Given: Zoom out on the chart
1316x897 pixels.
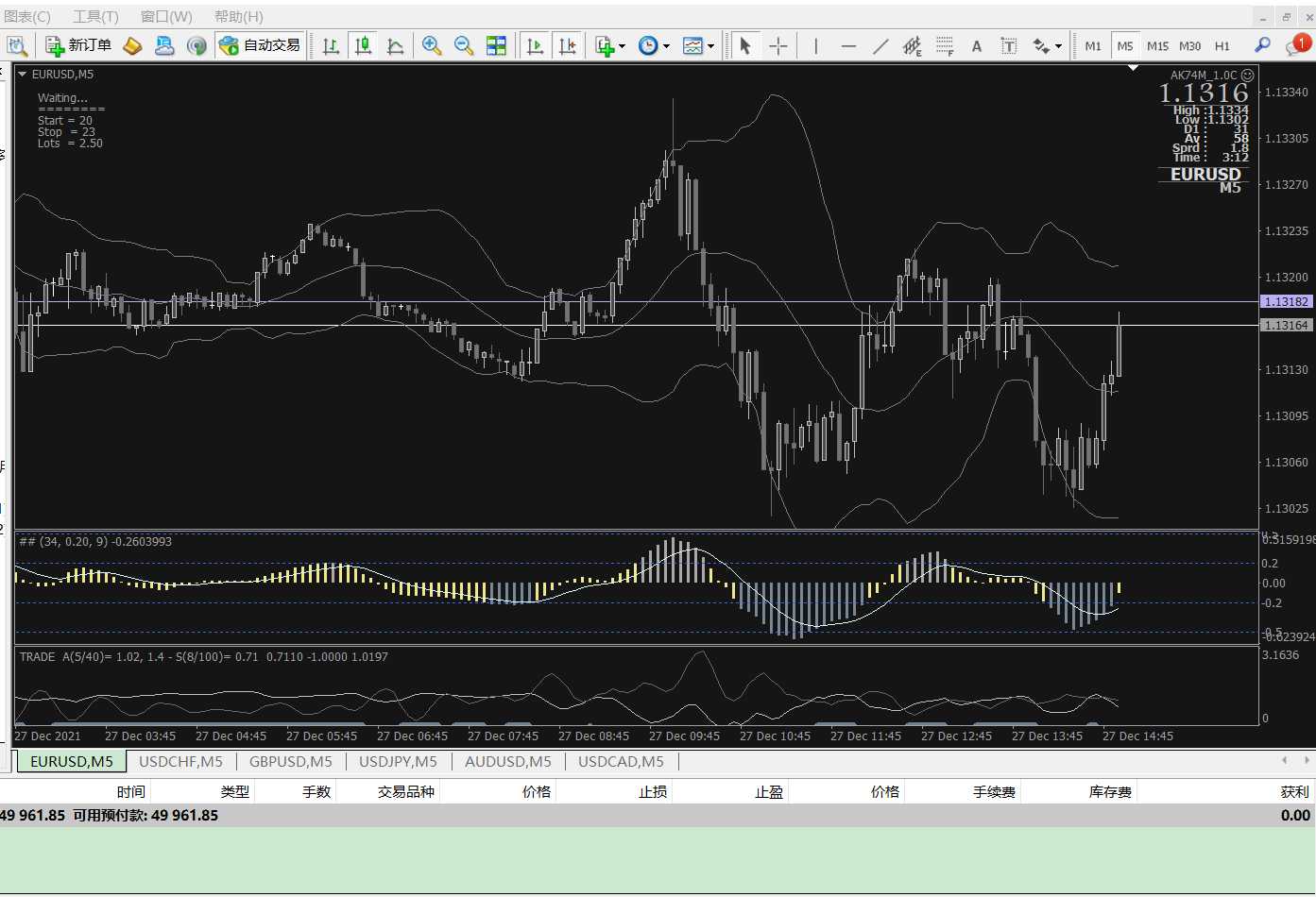Looking at the screenshot, I should pos(464,45).
